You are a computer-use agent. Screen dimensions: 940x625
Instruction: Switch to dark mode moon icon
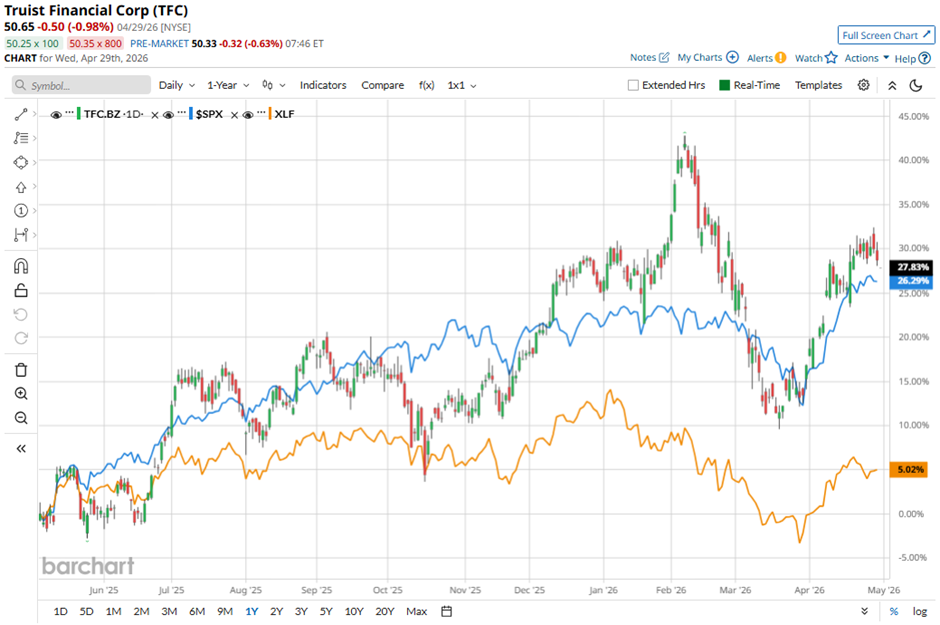(x=915, y=85)
